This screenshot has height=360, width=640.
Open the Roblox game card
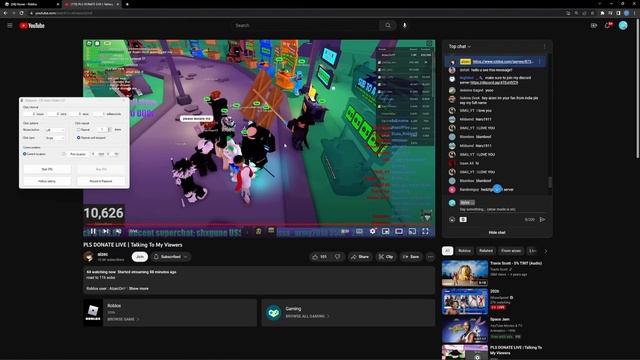(170, 313)
